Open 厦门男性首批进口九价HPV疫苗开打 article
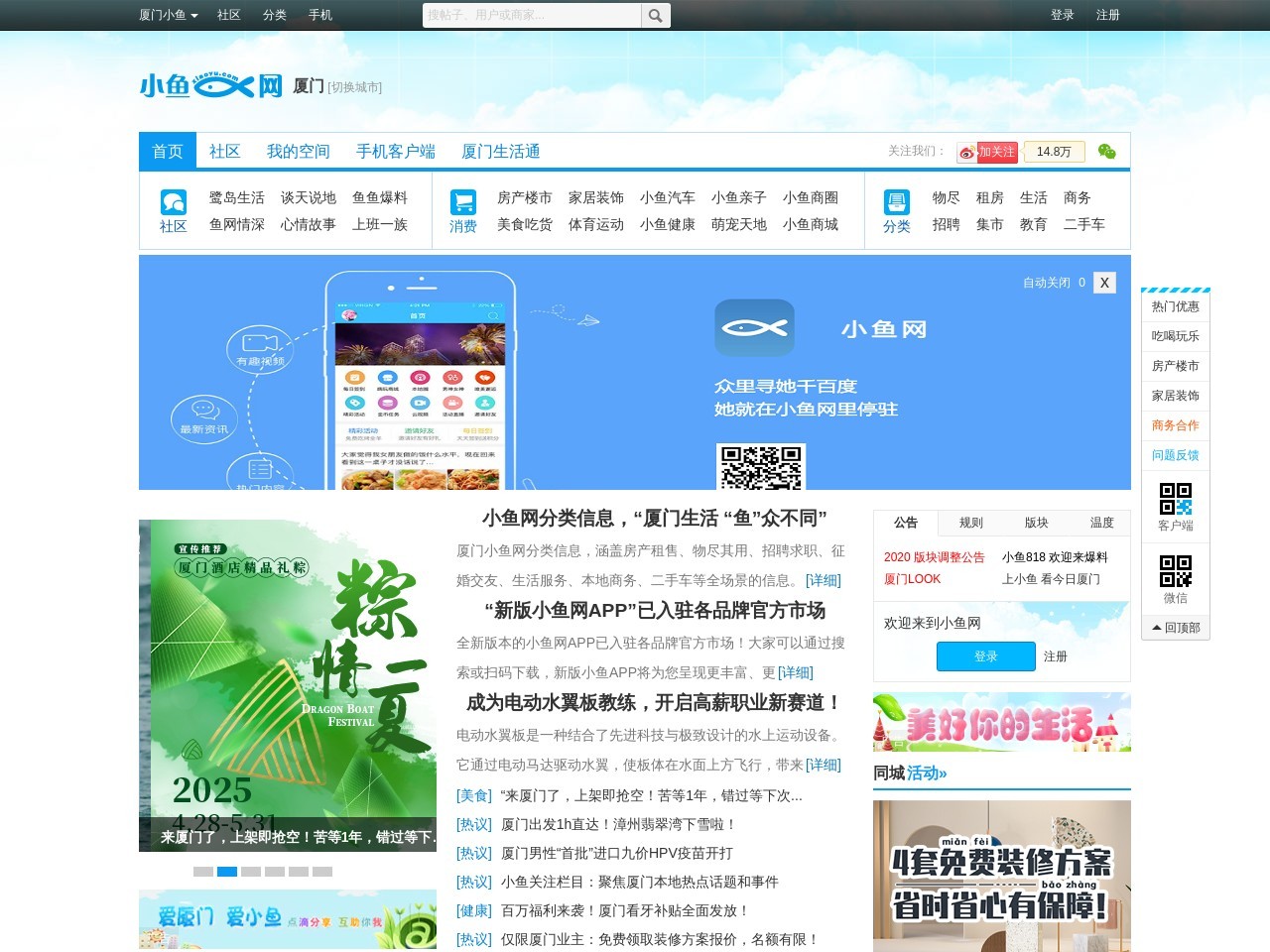This screenshot has width=1270, height=952. (617, 853)
